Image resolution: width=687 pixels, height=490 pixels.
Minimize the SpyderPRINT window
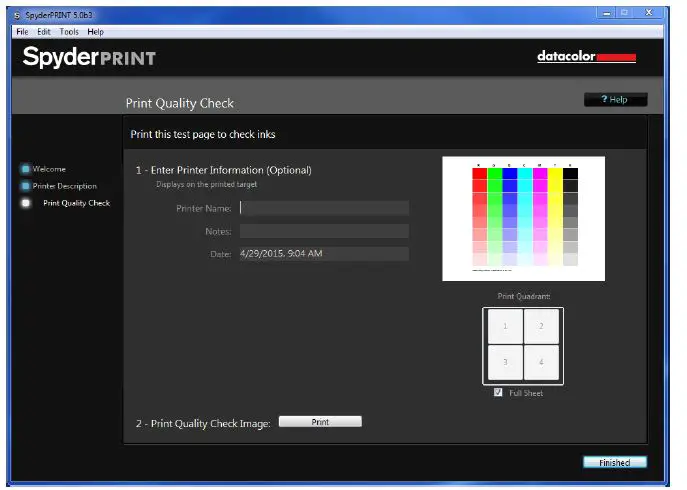[x=607, y=13]
